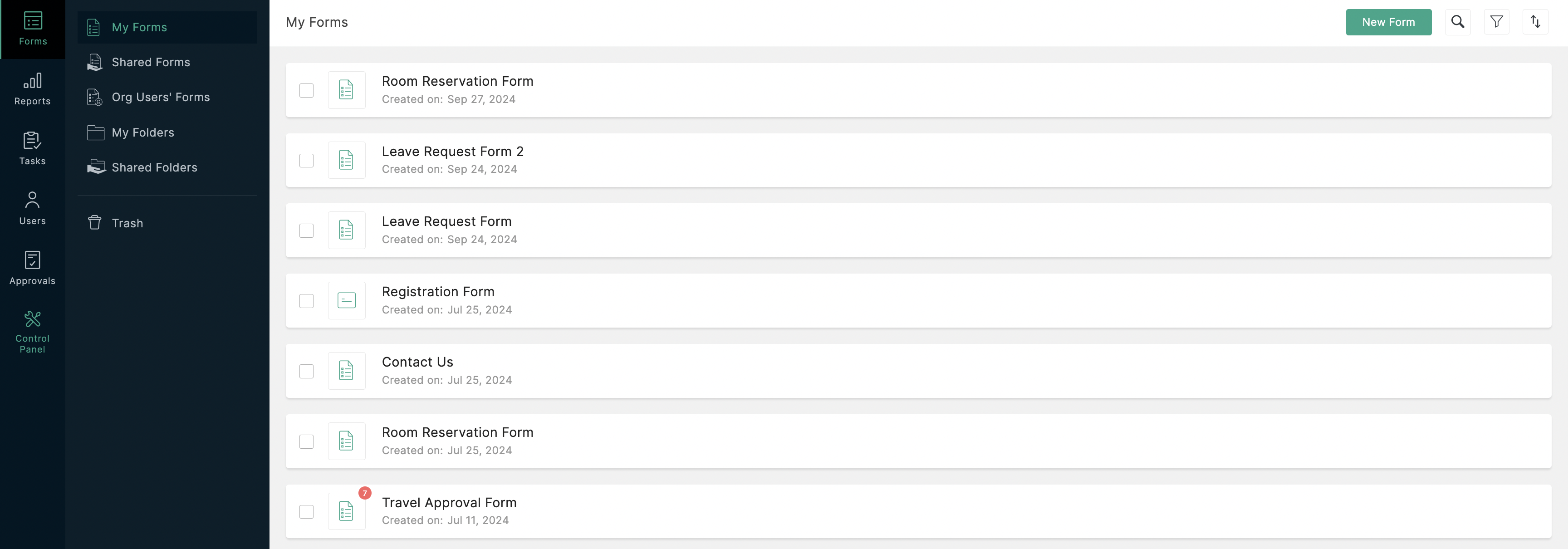
Task: Open the Users section
Action: [x=33, y=207]
